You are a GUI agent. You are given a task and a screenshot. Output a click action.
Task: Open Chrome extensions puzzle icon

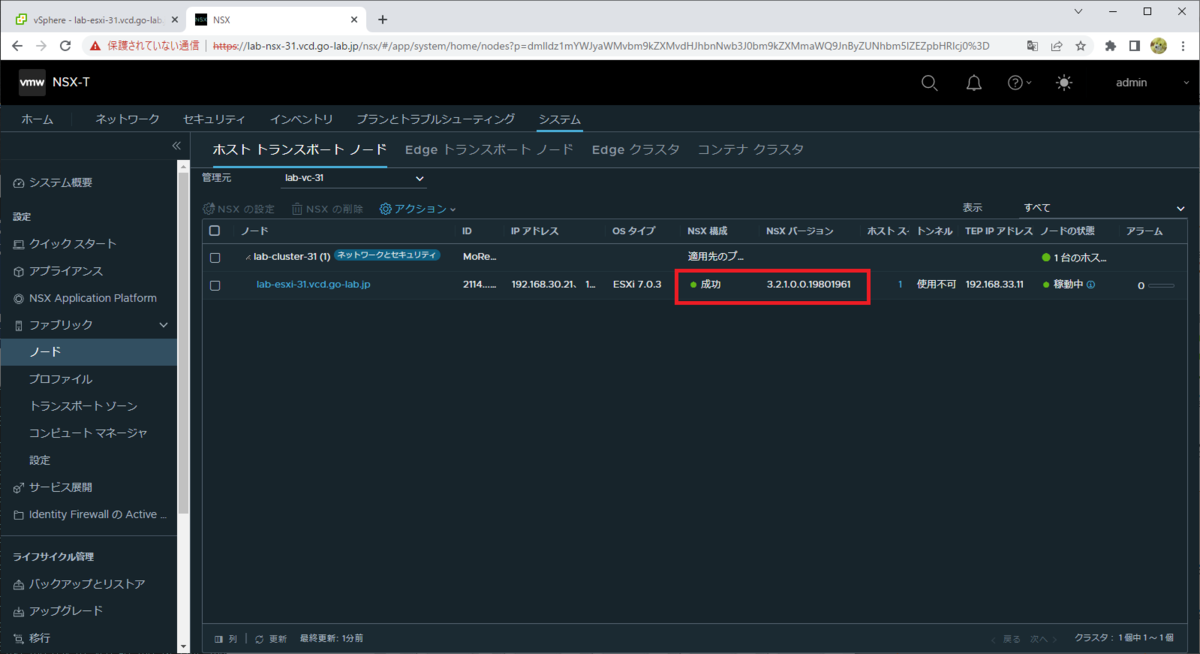(1110, 46)
